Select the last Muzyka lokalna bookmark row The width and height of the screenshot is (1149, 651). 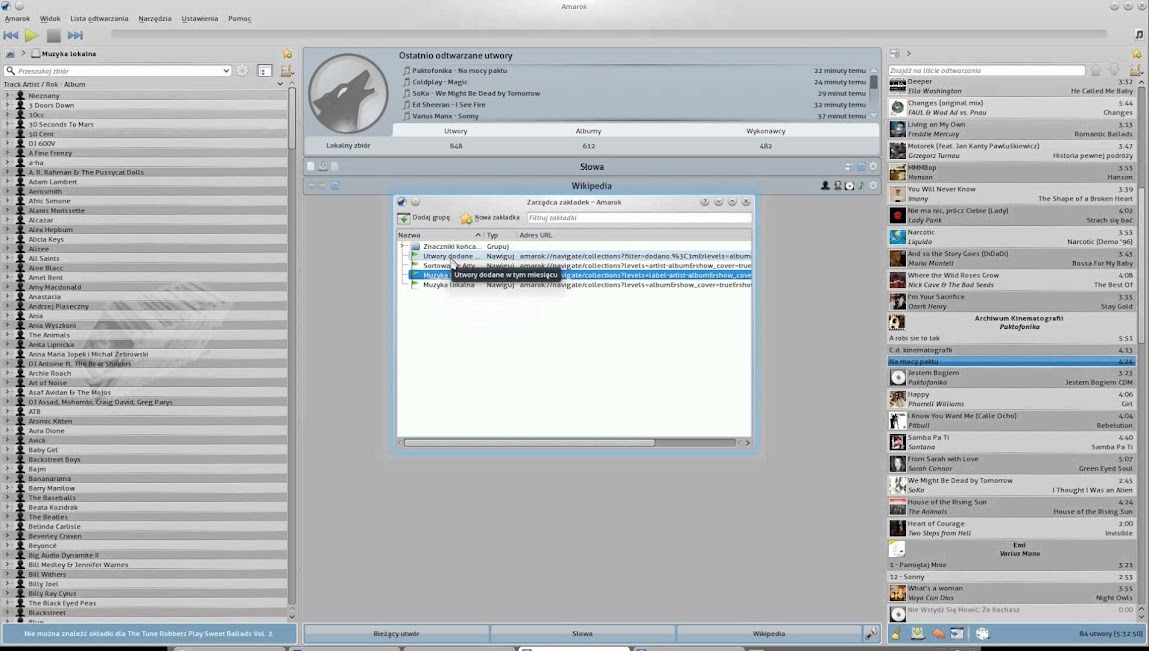[580, 284]
